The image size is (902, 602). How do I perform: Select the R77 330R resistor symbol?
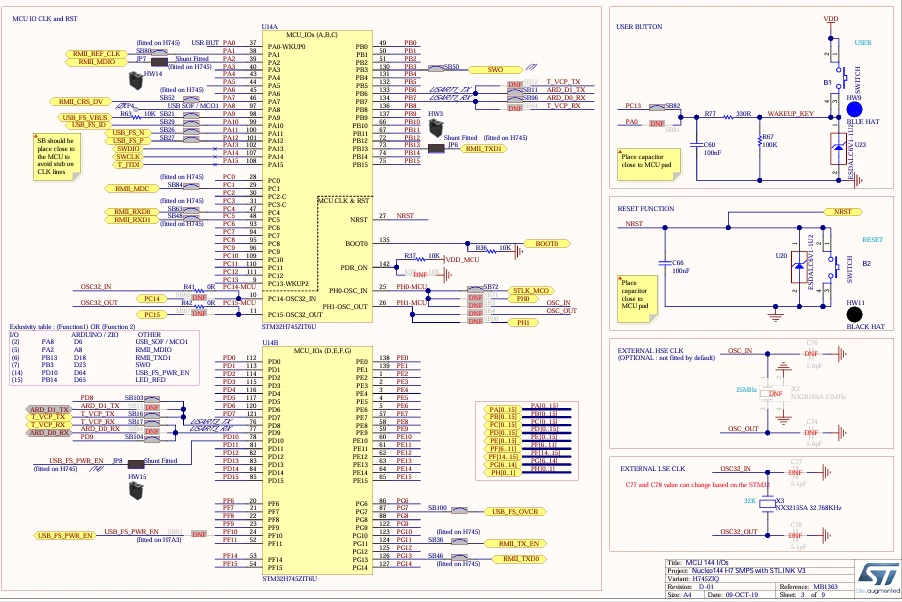(728, 117)
